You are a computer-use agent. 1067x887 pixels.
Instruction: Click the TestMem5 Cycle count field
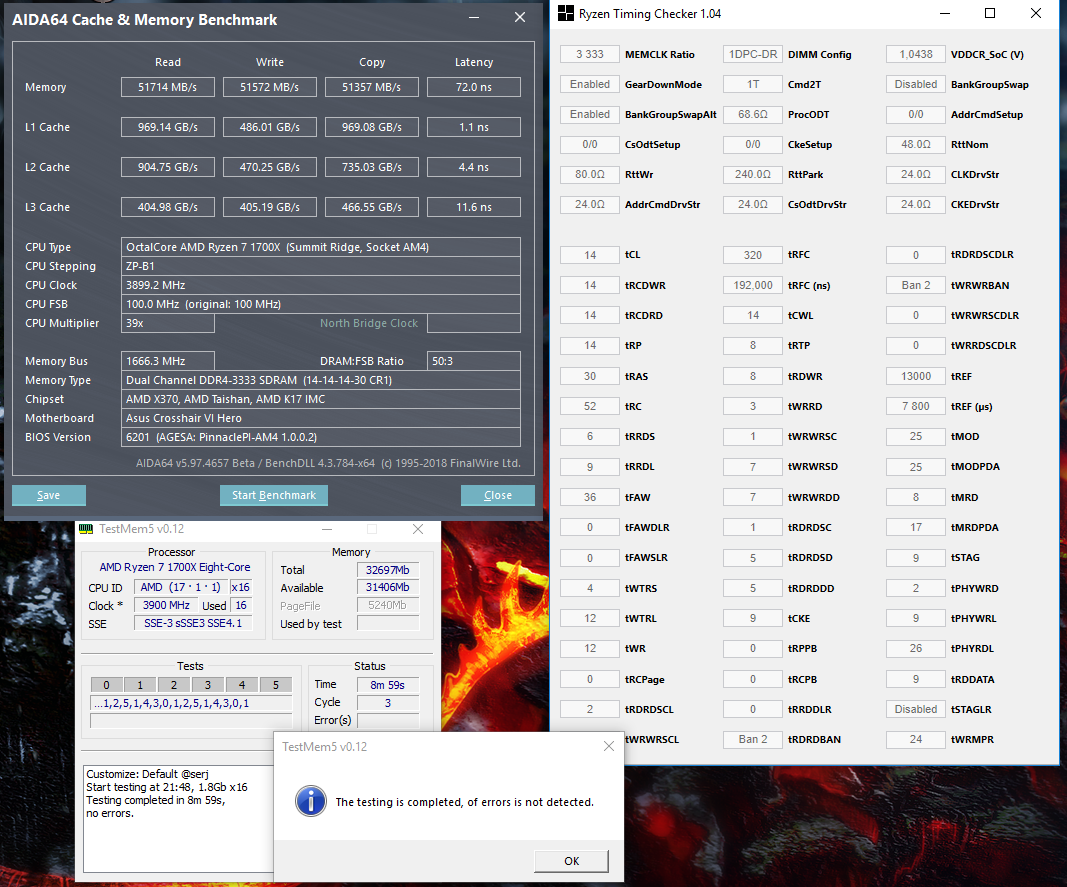click(388, 703)
